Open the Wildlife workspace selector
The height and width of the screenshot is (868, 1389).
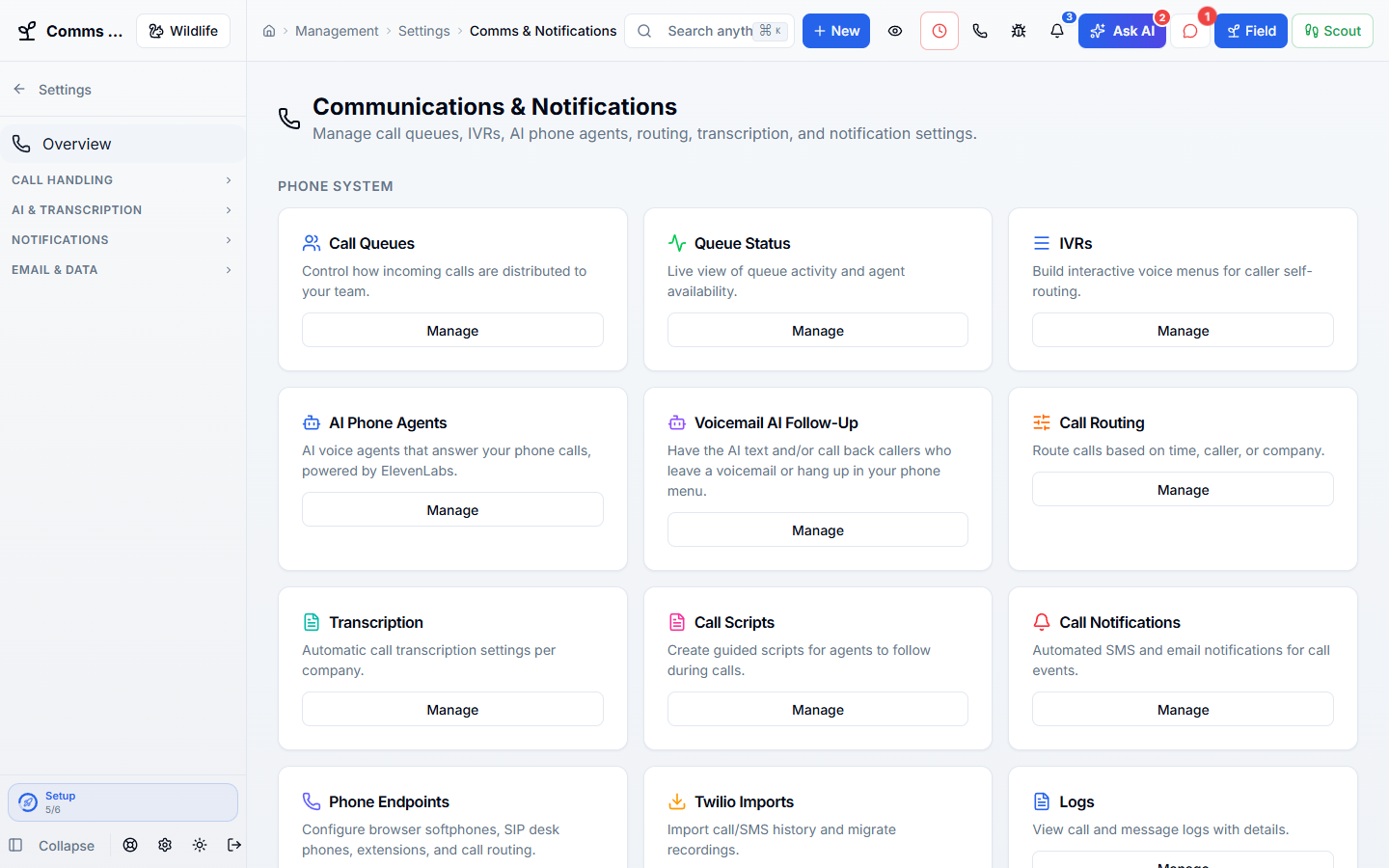pos(183,31)
